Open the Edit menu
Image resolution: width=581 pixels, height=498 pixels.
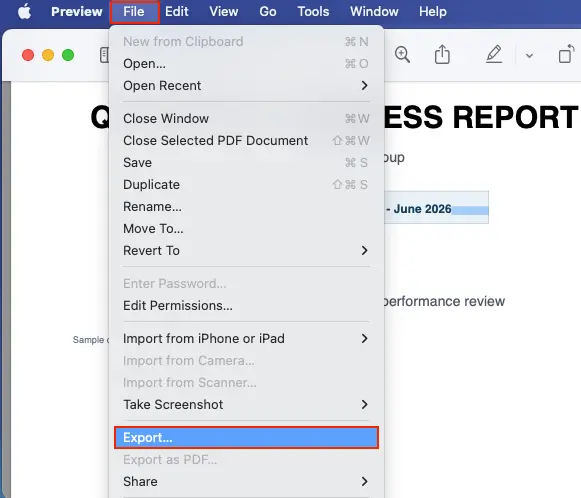pos(177,11)
